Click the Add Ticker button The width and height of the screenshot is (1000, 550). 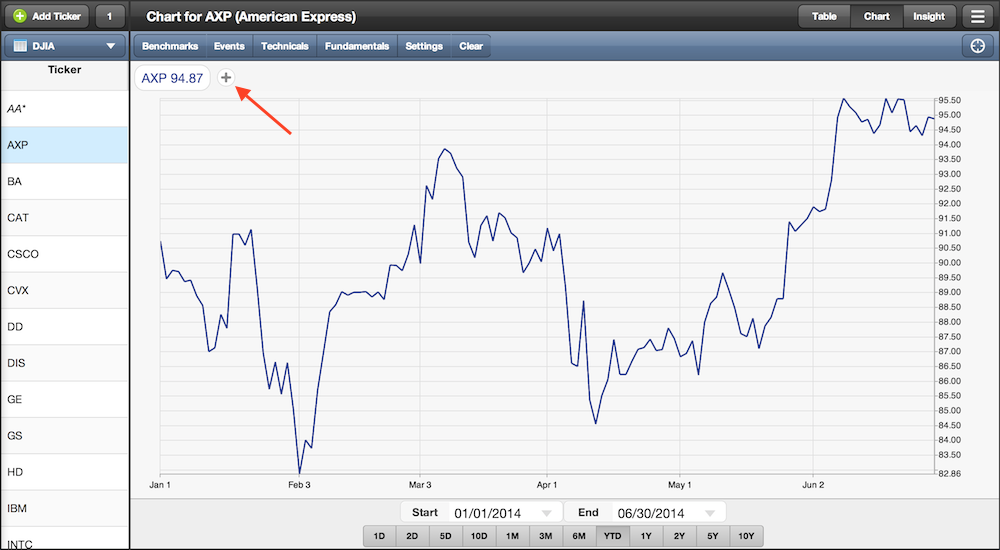point(47,17)
